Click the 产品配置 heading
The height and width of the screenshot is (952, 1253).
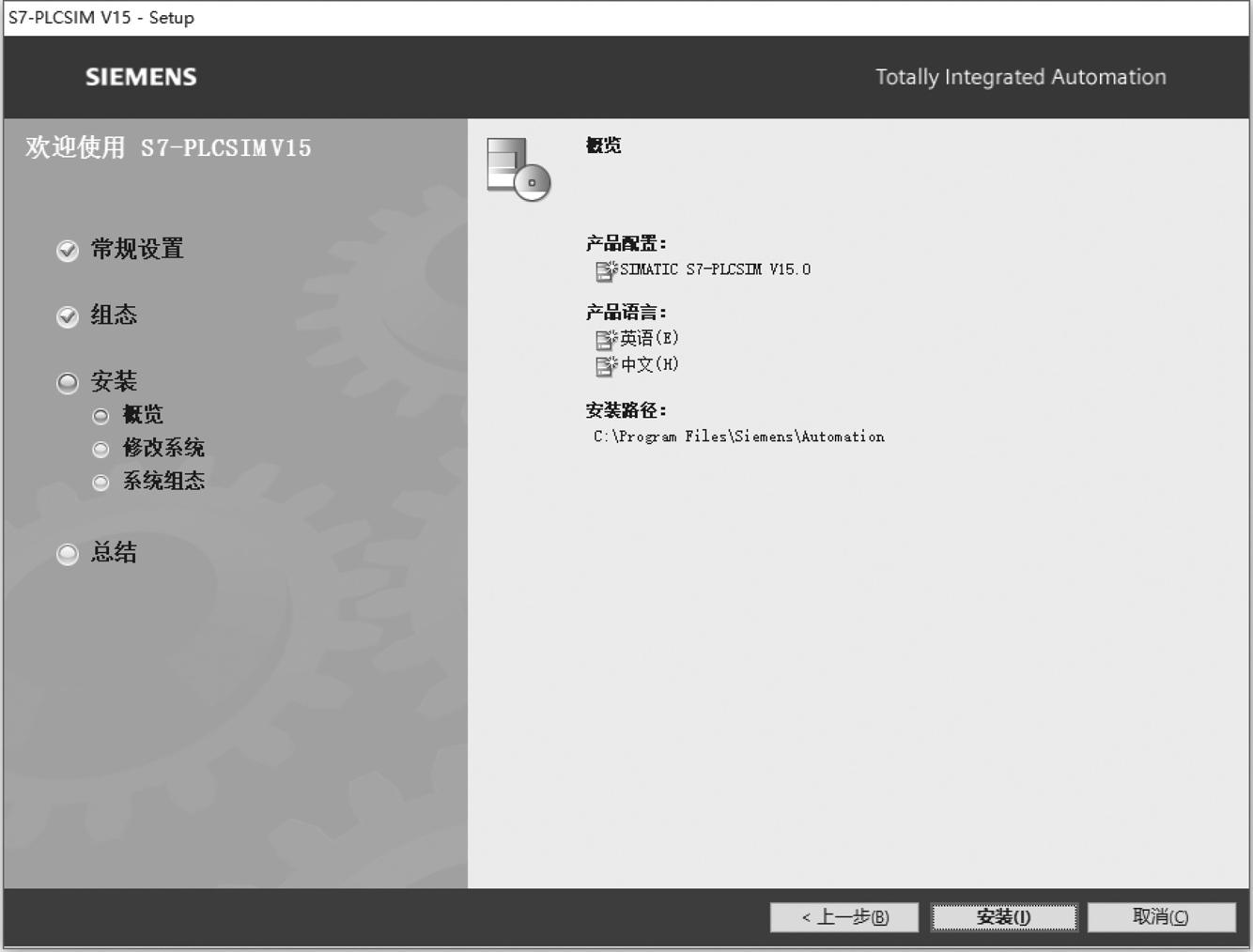click(x=626, y=243)
